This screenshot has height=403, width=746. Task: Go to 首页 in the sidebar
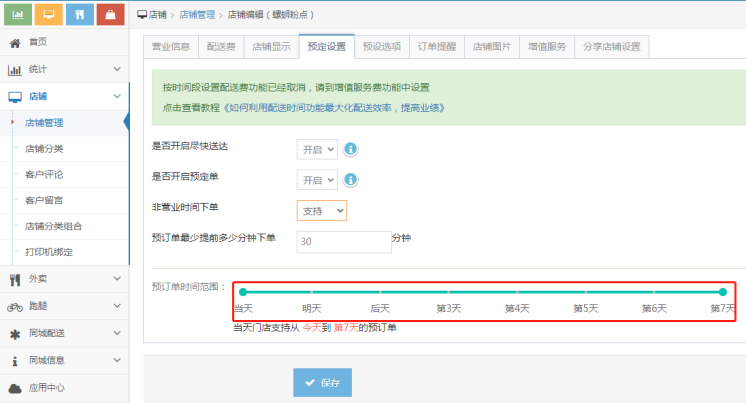click(x=38, y=42)
